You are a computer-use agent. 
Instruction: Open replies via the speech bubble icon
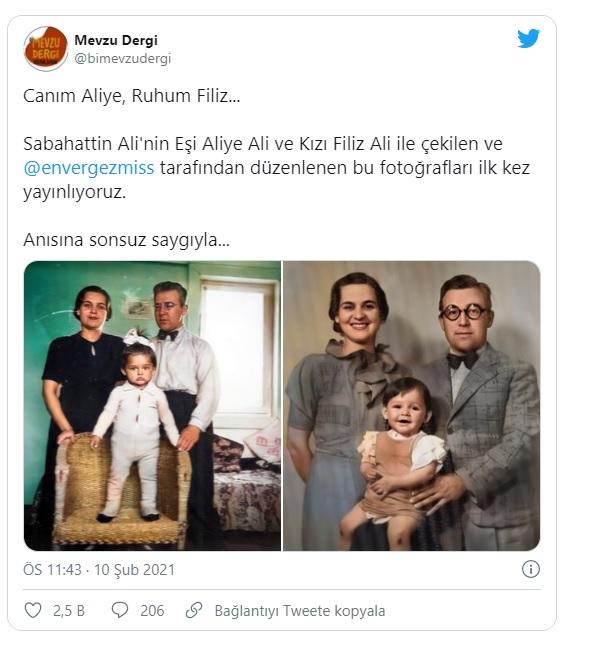[x=120, y=610]
